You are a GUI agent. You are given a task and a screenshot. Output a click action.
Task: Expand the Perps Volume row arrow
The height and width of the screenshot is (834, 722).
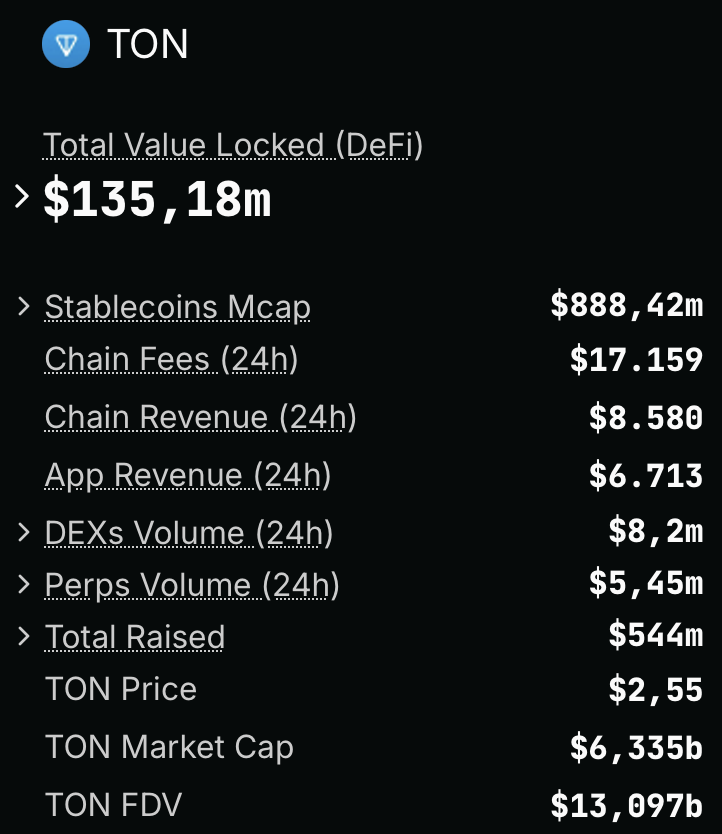point(24,584)
